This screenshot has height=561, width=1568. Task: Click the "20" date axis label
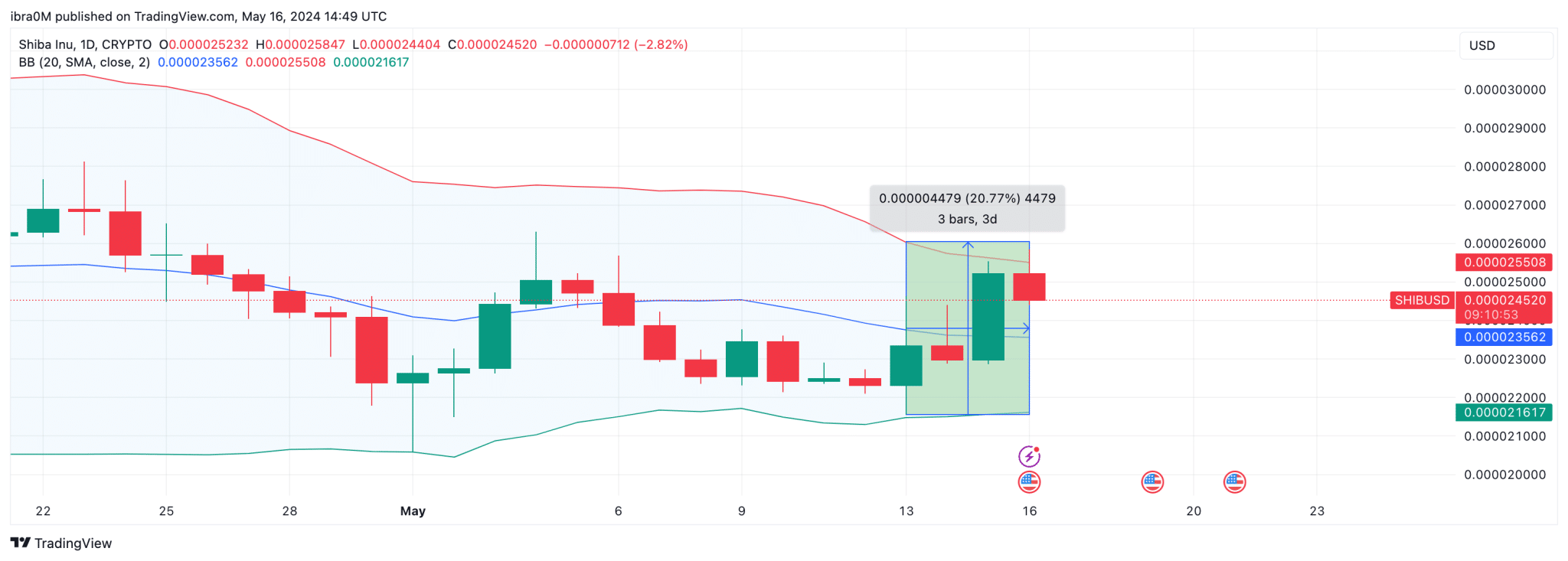point(1194,510)
